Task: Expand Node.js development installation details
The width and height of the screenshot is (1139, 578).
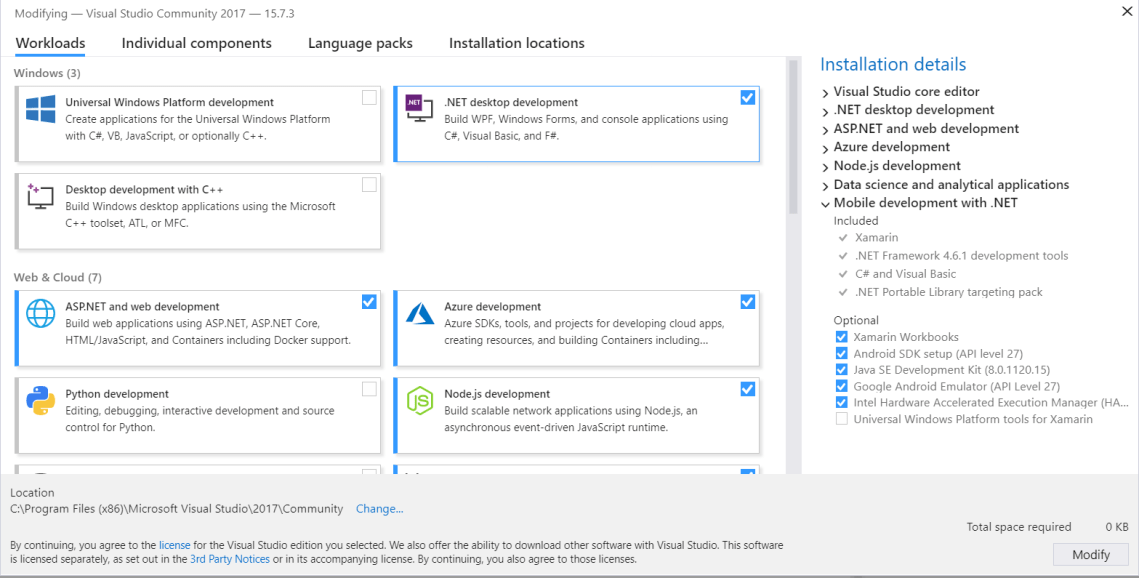Action: (825, 165)
